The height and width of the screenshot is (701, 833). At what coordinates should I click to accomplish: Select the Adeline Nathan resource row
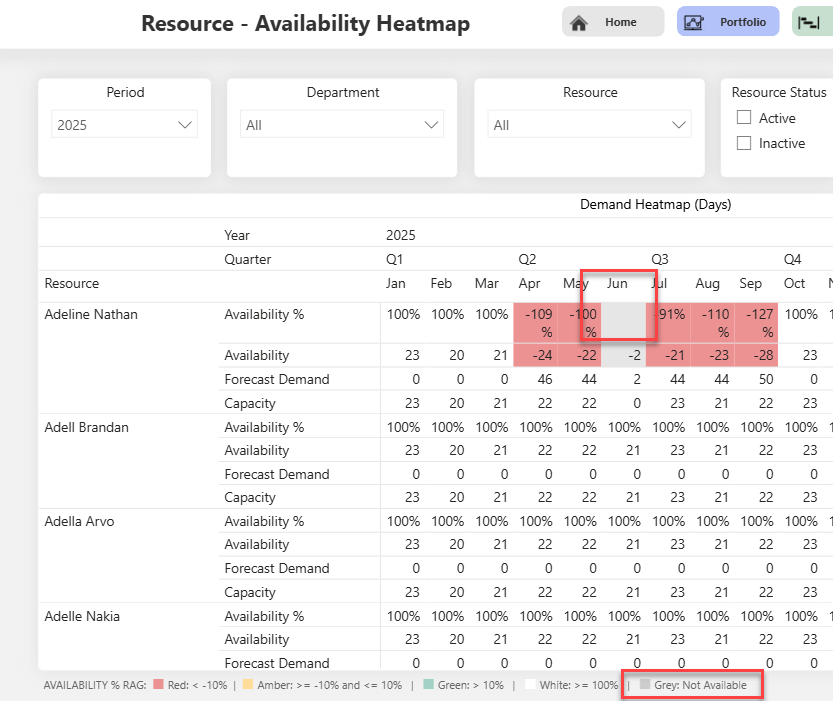click(x=91, y=315)
